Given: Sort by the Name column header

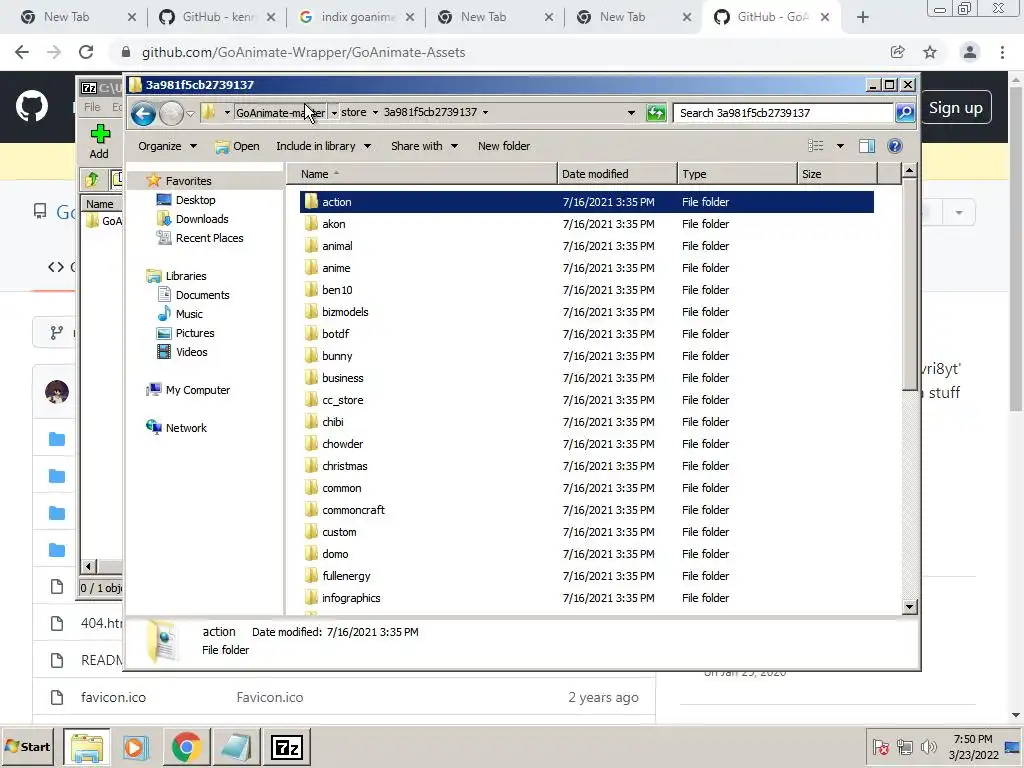Looking at the screenshot, I should pos(423,174).
